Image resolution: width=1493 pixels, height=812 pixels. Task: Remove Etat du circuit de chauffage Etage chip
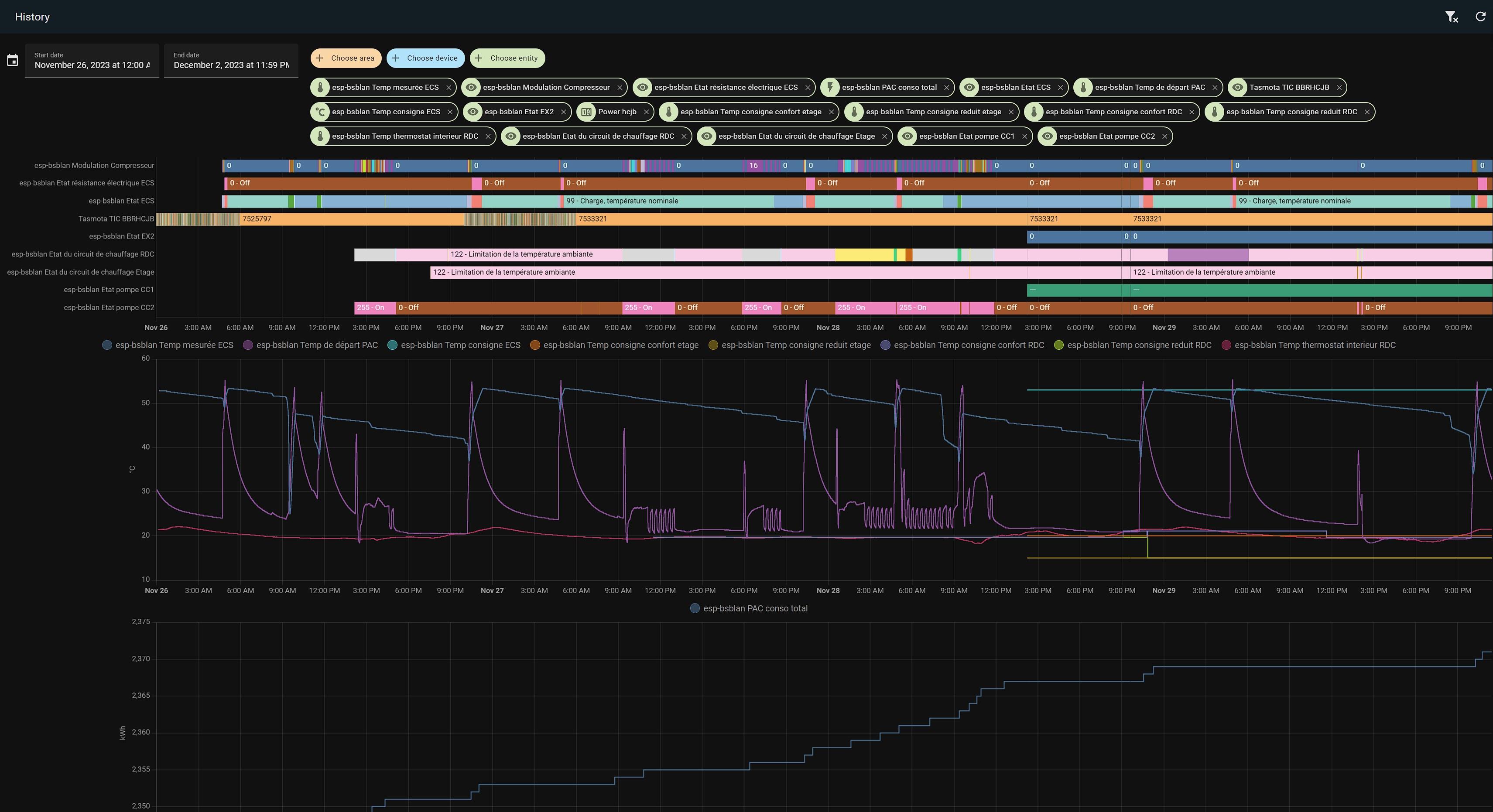click(884, 136)
